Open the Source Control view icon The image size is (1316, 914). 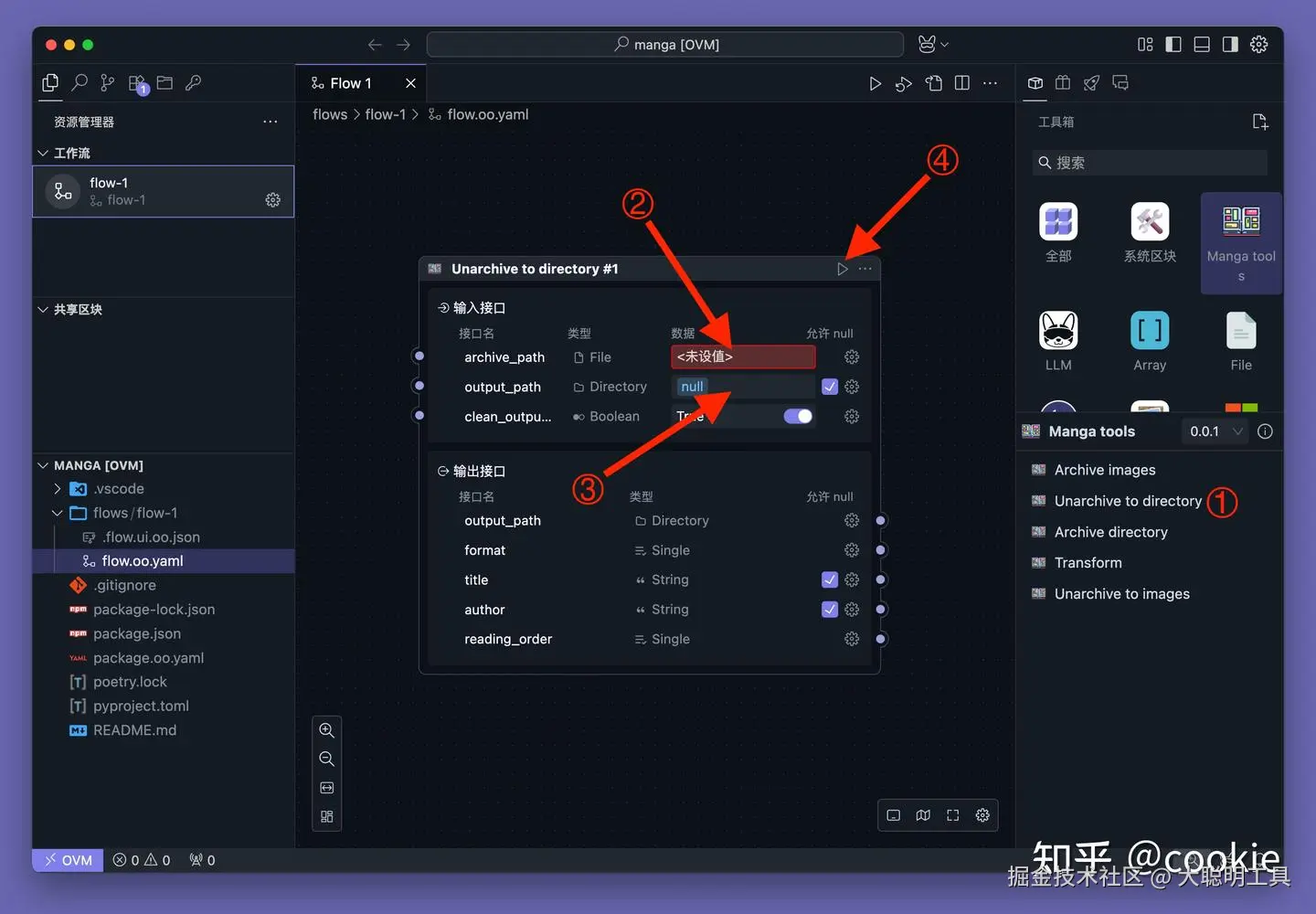click(108, 83)
